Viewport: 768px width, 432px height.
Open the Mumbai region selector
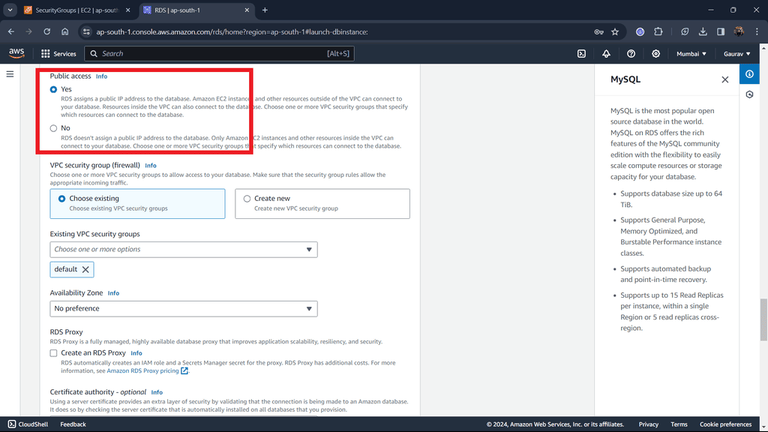[691, 54]
